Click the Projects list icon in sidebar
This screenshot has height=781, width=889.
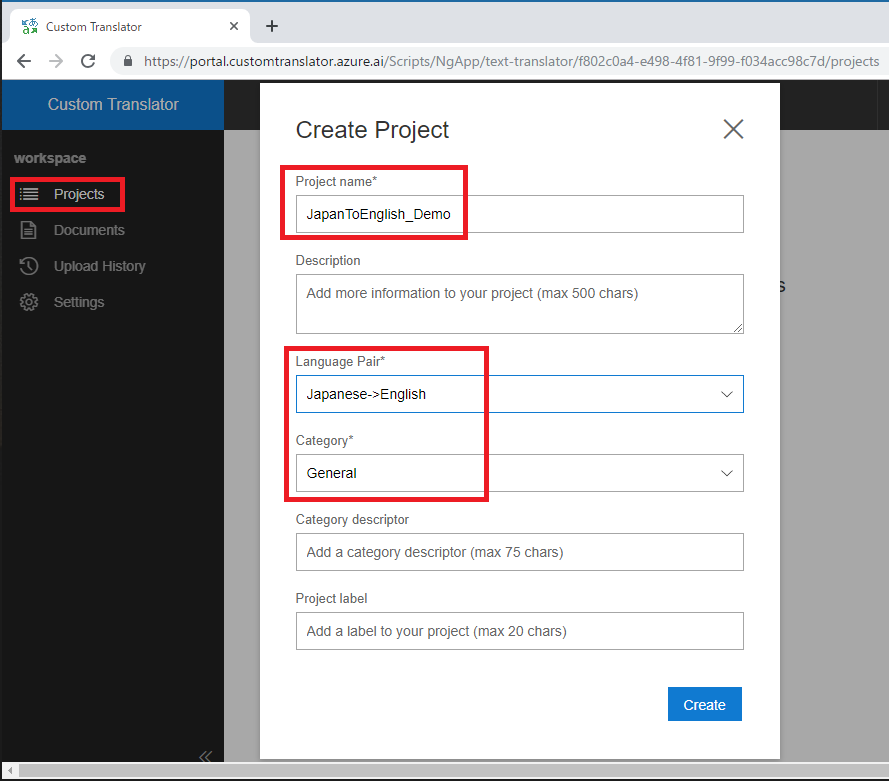(x=29, y=194)
